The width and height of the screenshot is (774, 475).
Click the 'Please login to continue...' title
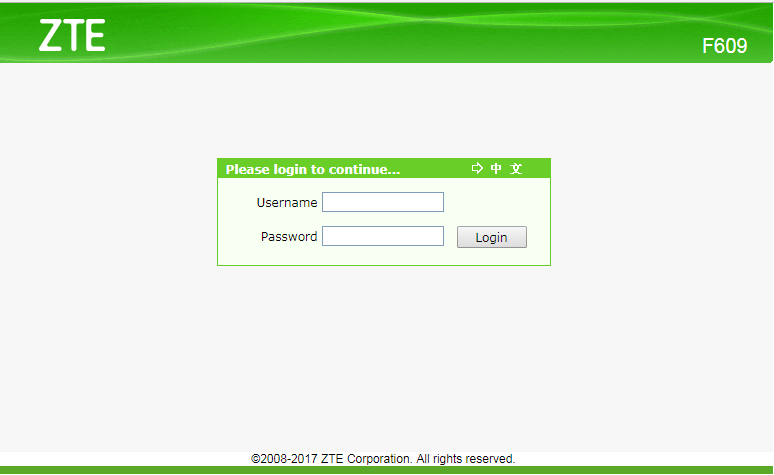tap(312, 169)
